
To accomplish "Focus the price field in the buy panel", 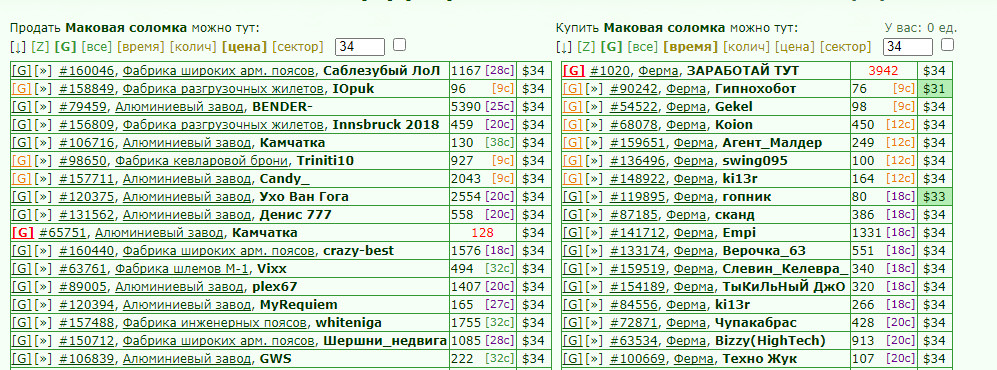I will [x=908, y=46].
